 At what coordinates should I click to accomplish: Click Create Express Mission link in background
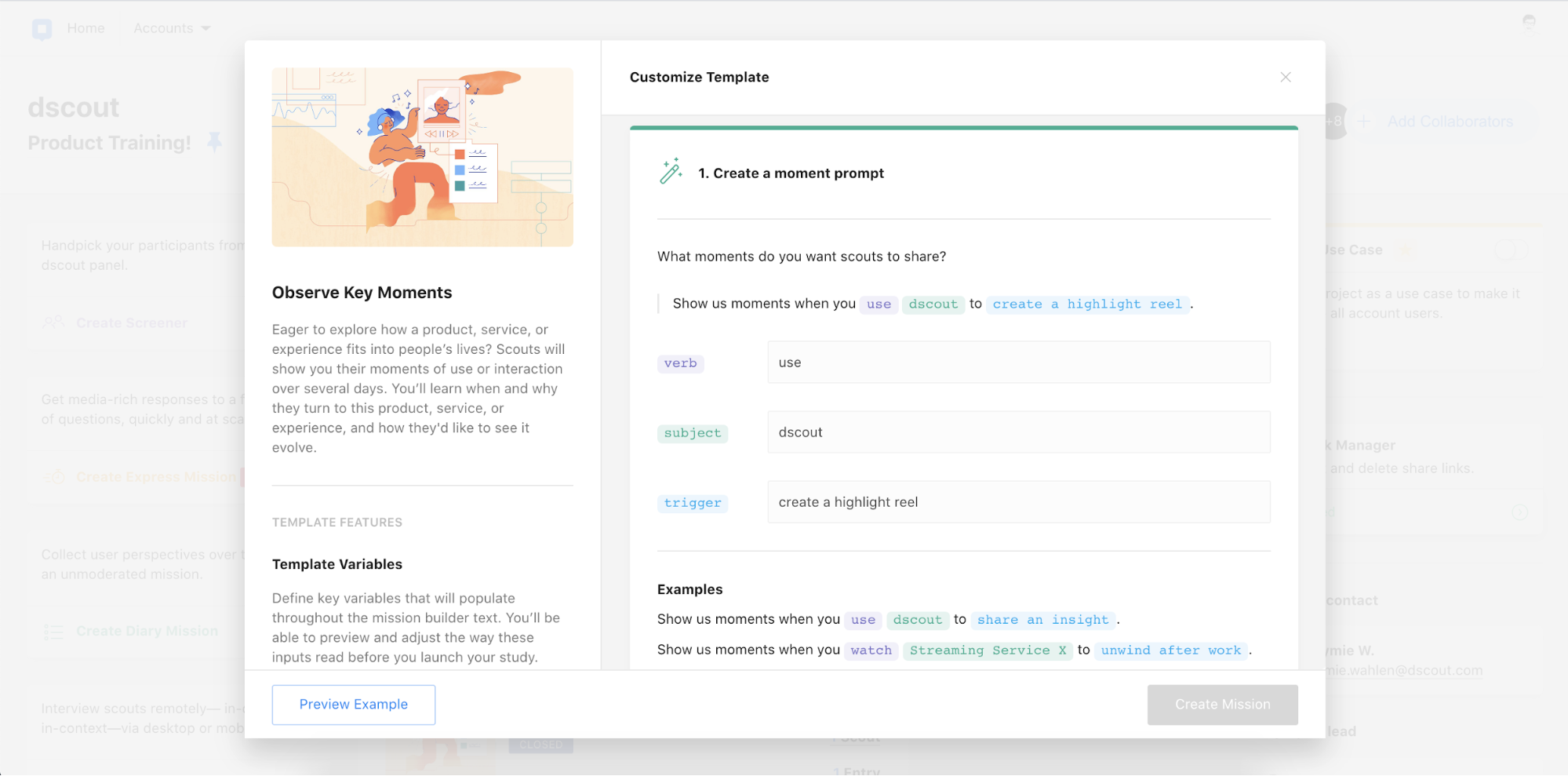point(156,477)
